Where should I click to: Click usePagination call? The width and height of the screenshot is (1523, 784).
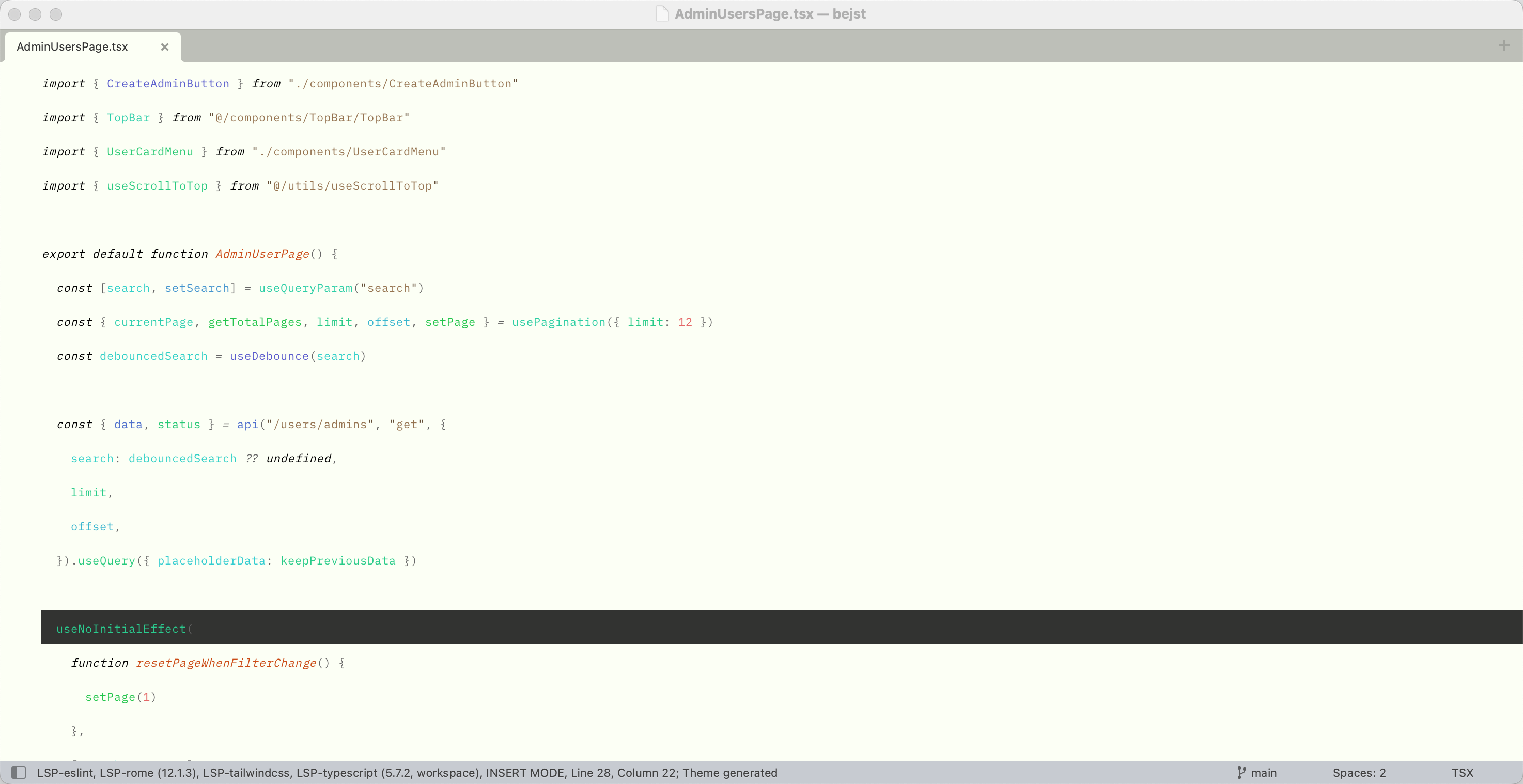[x=558, y=322]
